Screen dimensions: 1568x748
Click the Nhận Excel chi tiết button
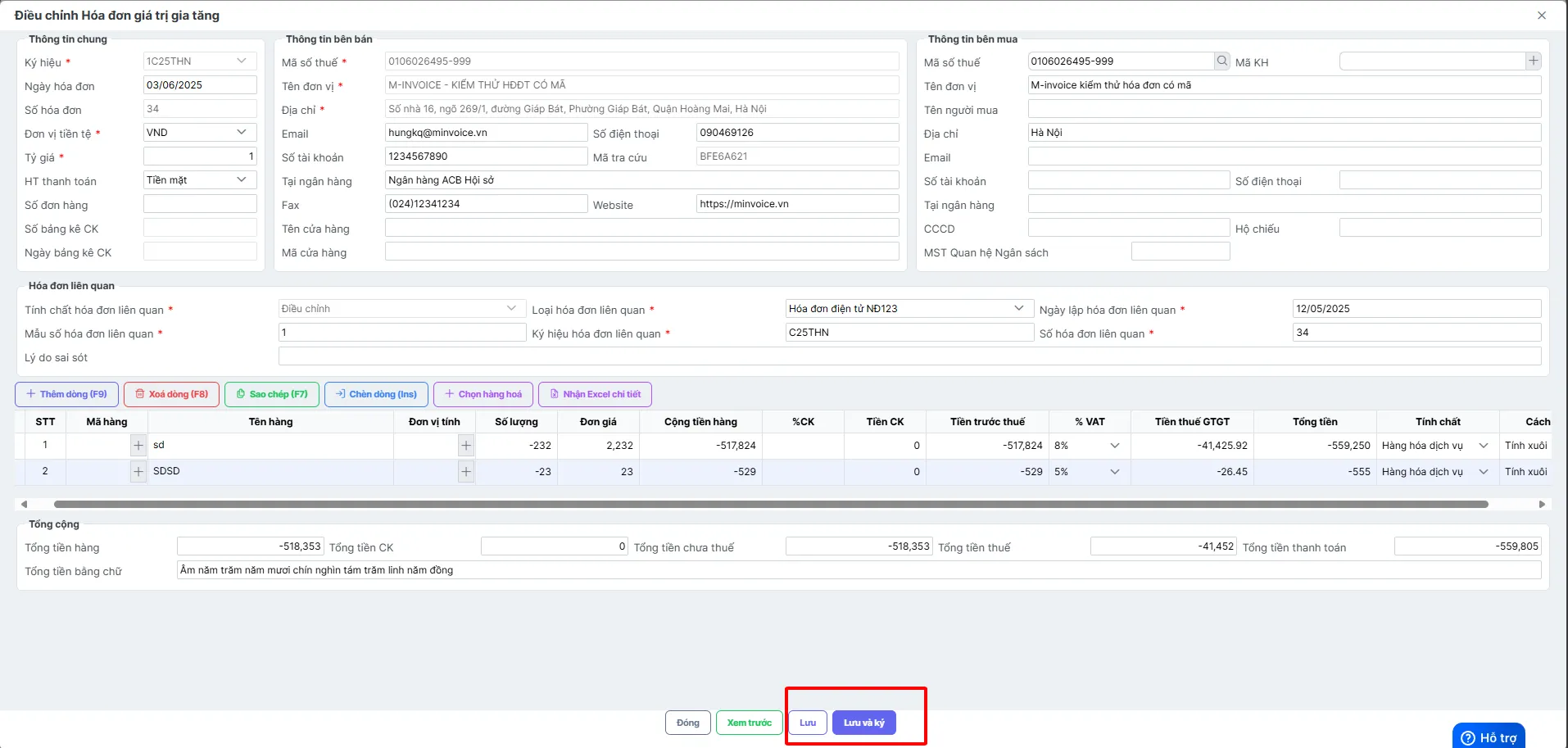595,394
